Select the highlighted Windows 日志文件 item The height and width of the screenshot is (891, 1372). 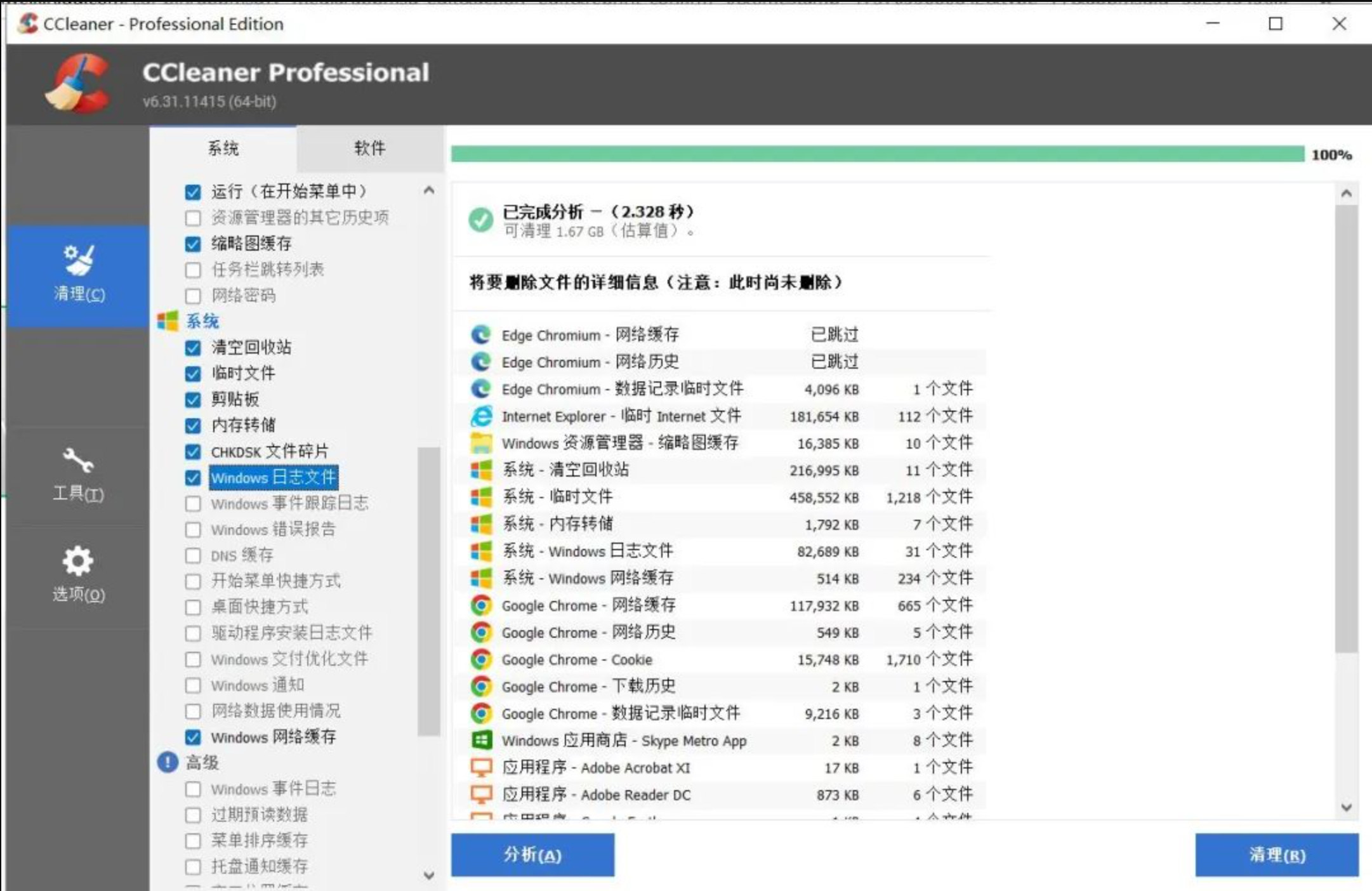[275, 478]
